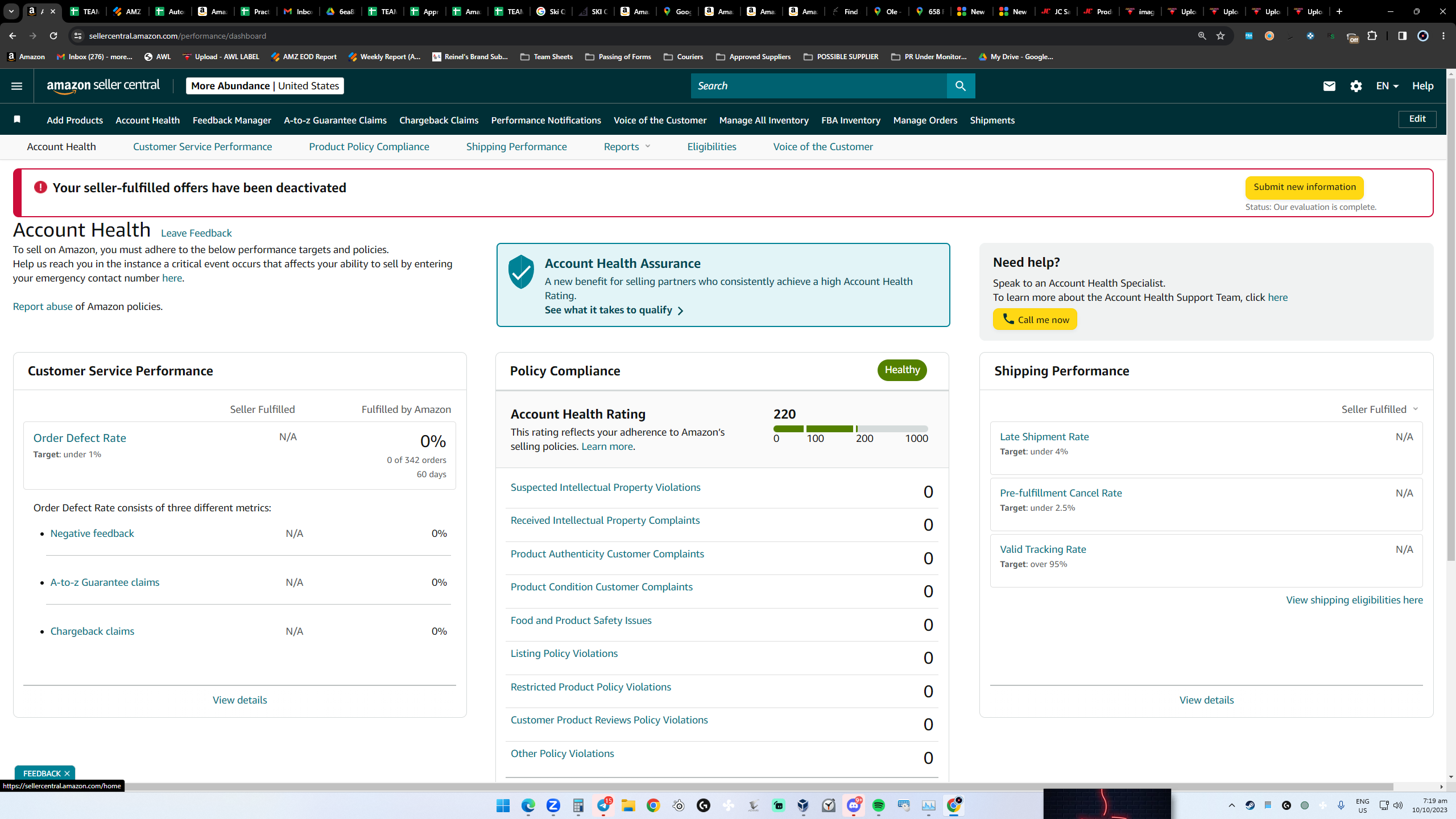Expand the Reports dropdown
This screenshot has width=1456, height=819.
[627, 147]
